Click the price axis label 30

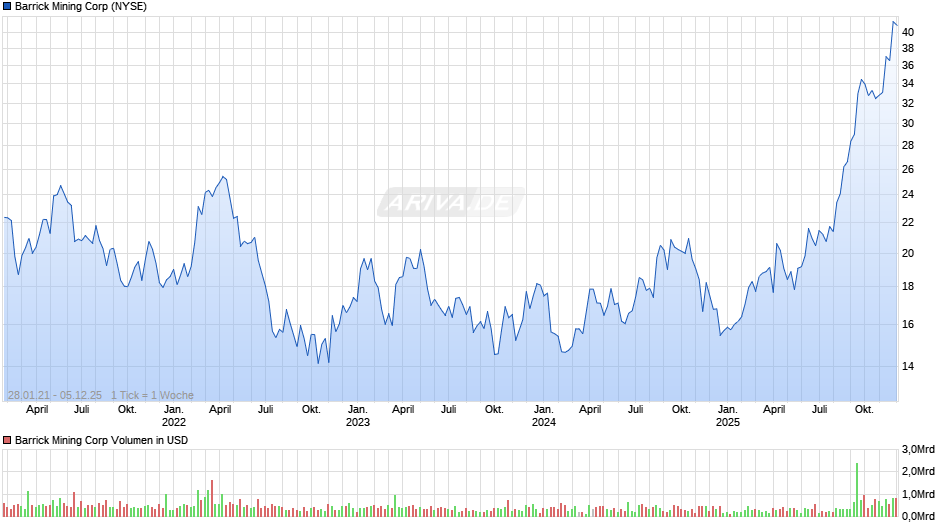(x=908, y=123)
